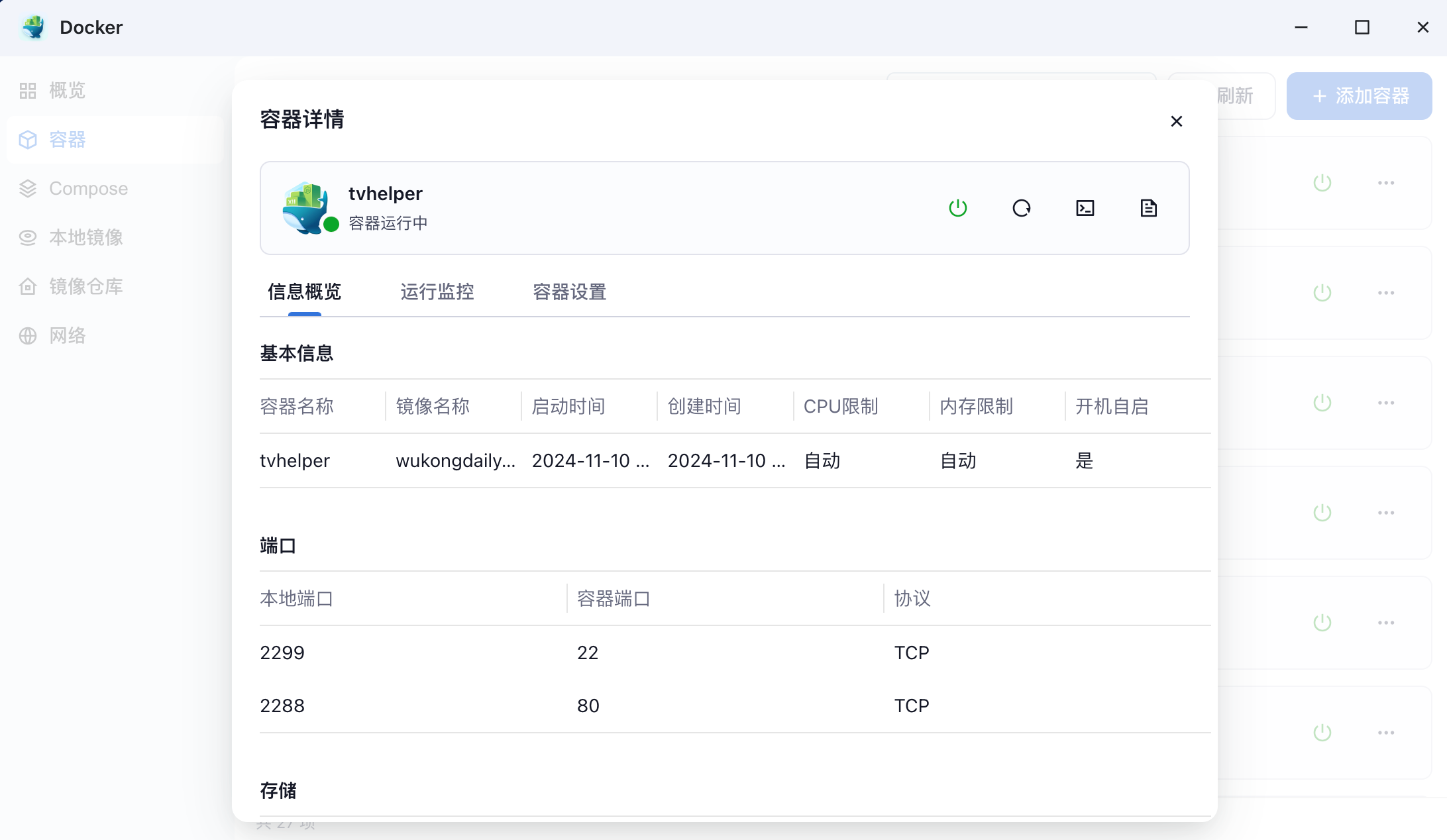Screen dimensions: 1447x840
Task: Click the 容器运行中 status label
Action: (388, 223)
